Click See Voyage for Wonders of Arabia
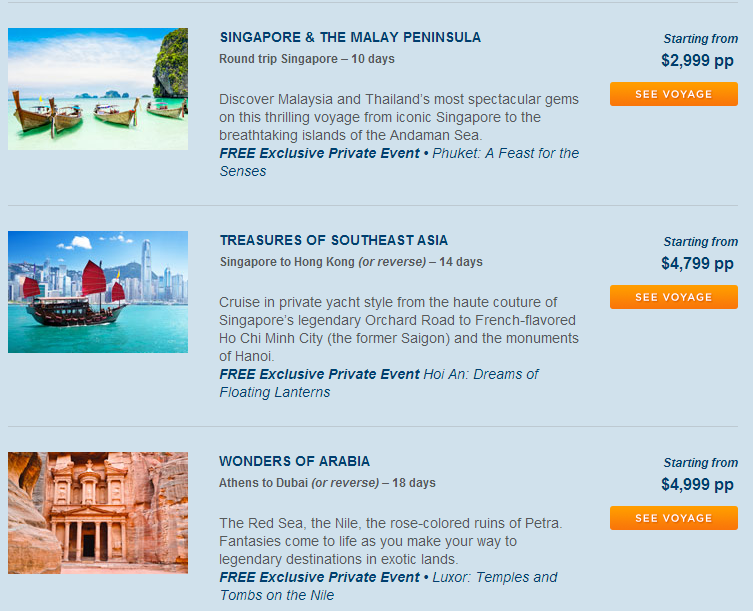This screenshot has height=611, width=753. (674, 518)
